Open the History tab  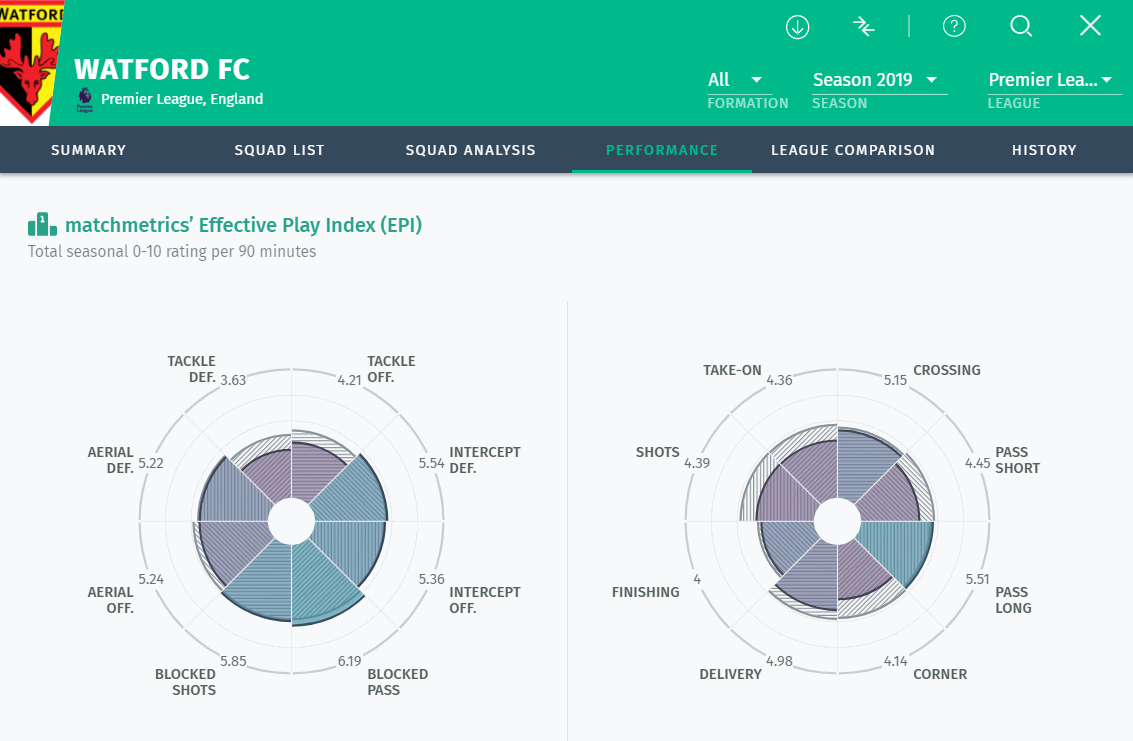click(x=1044, y=150)
